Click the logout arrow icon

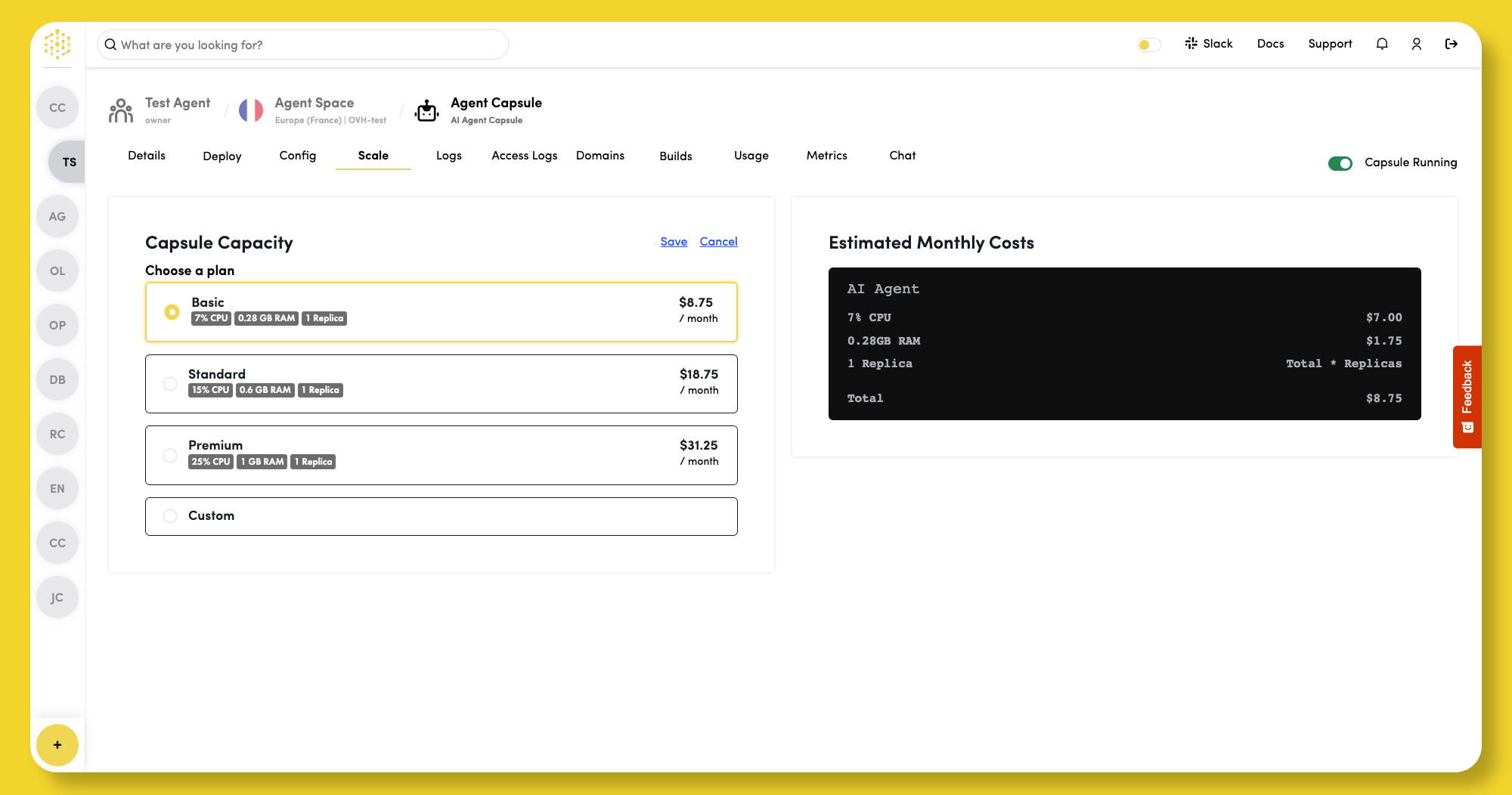pos(1452,44)
